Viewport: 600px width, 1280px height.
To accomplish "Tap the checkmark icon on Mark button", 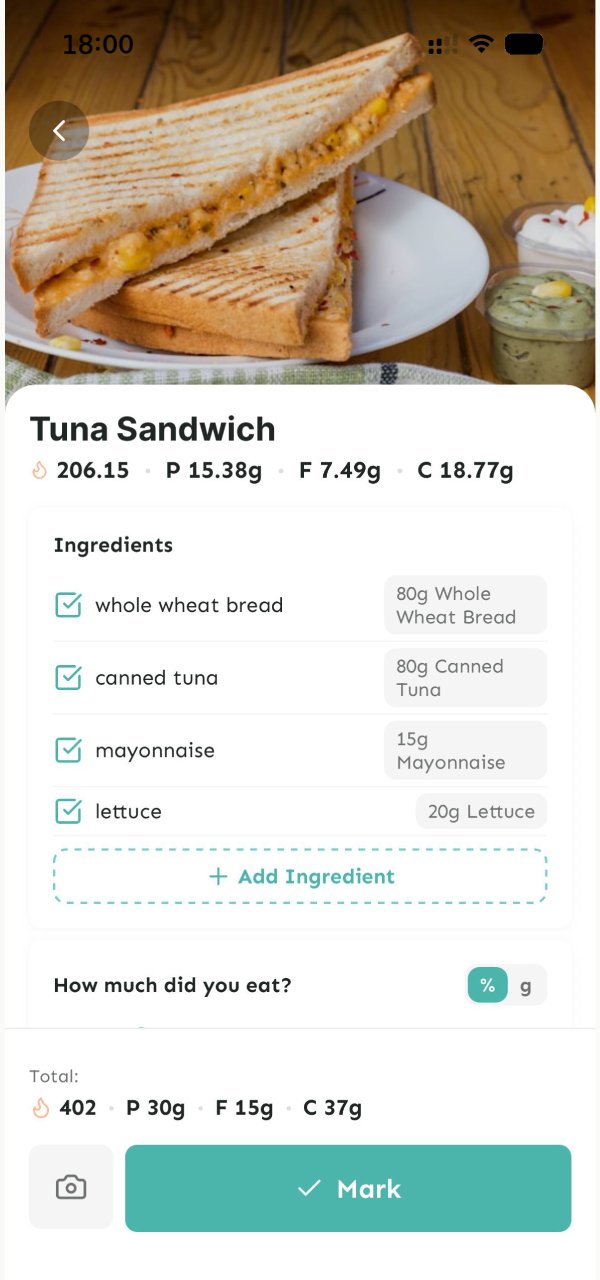I will (x=309, y=1188).
